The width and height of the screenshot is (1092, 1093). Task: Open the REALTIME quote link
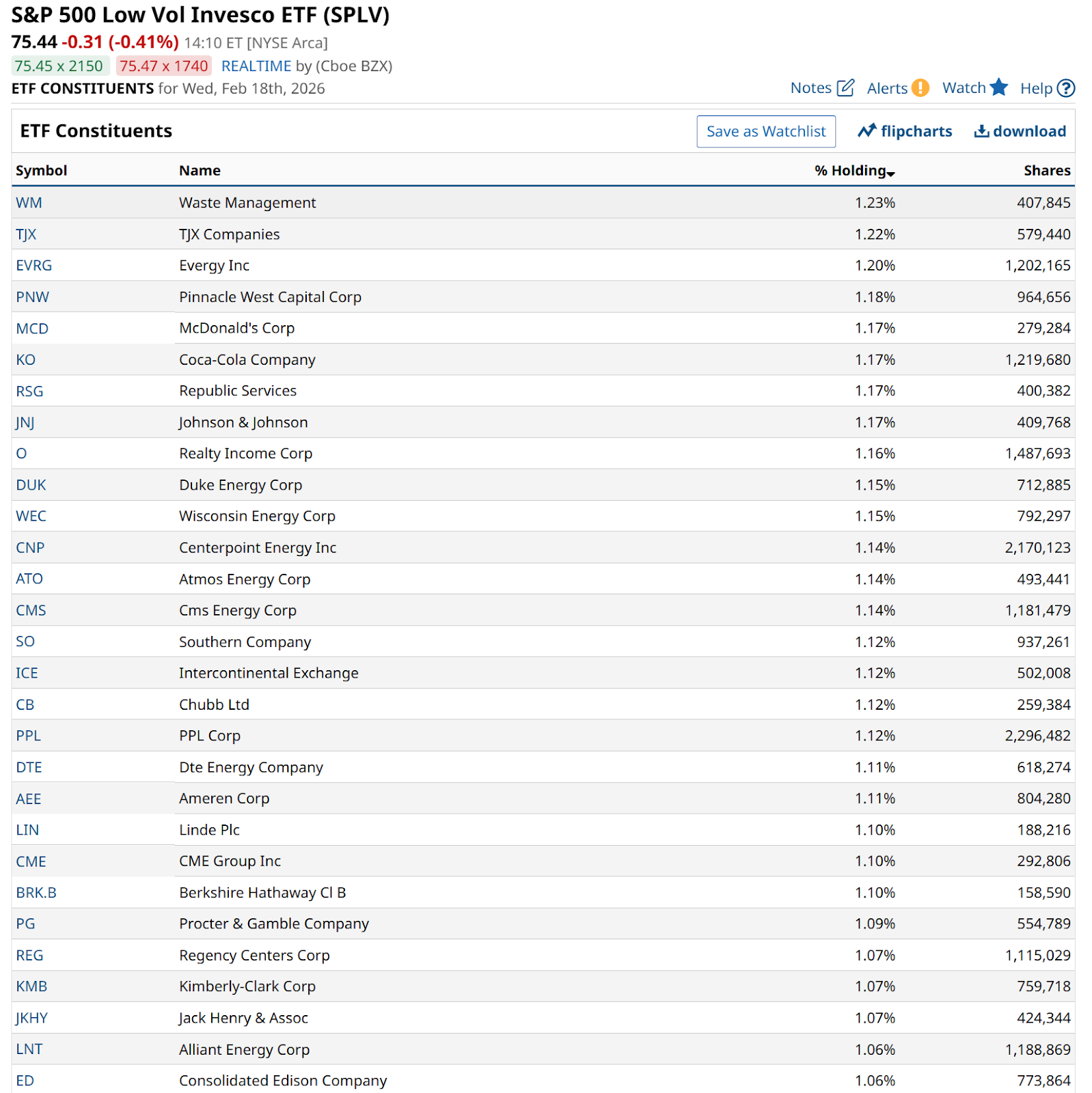coord(256,66)
